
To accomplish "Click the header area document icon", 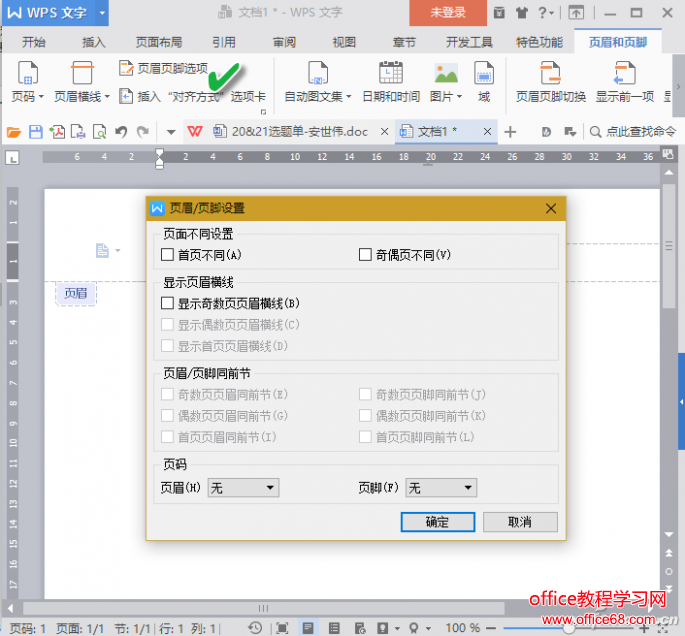I will click(102, 250).
